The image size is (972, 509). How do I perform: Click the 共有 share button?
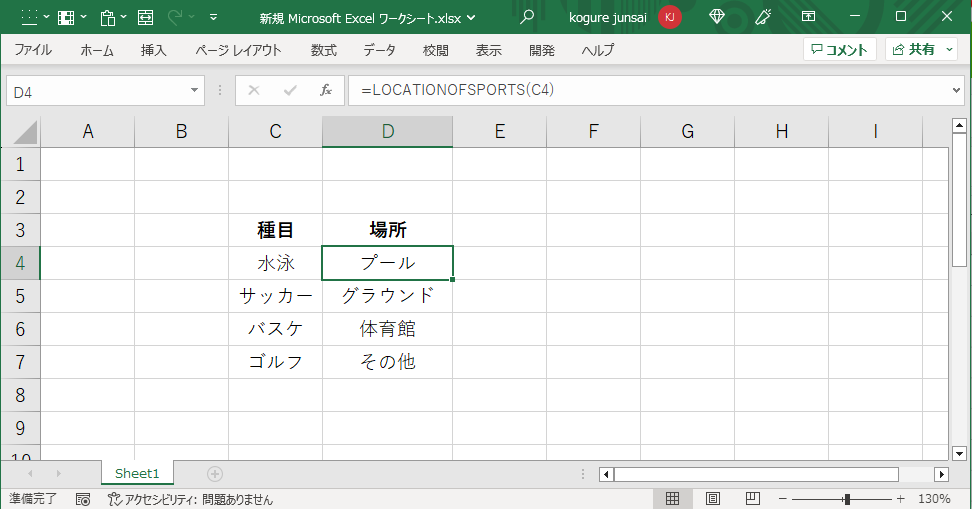pyautogui.click(x=914, y=50)
